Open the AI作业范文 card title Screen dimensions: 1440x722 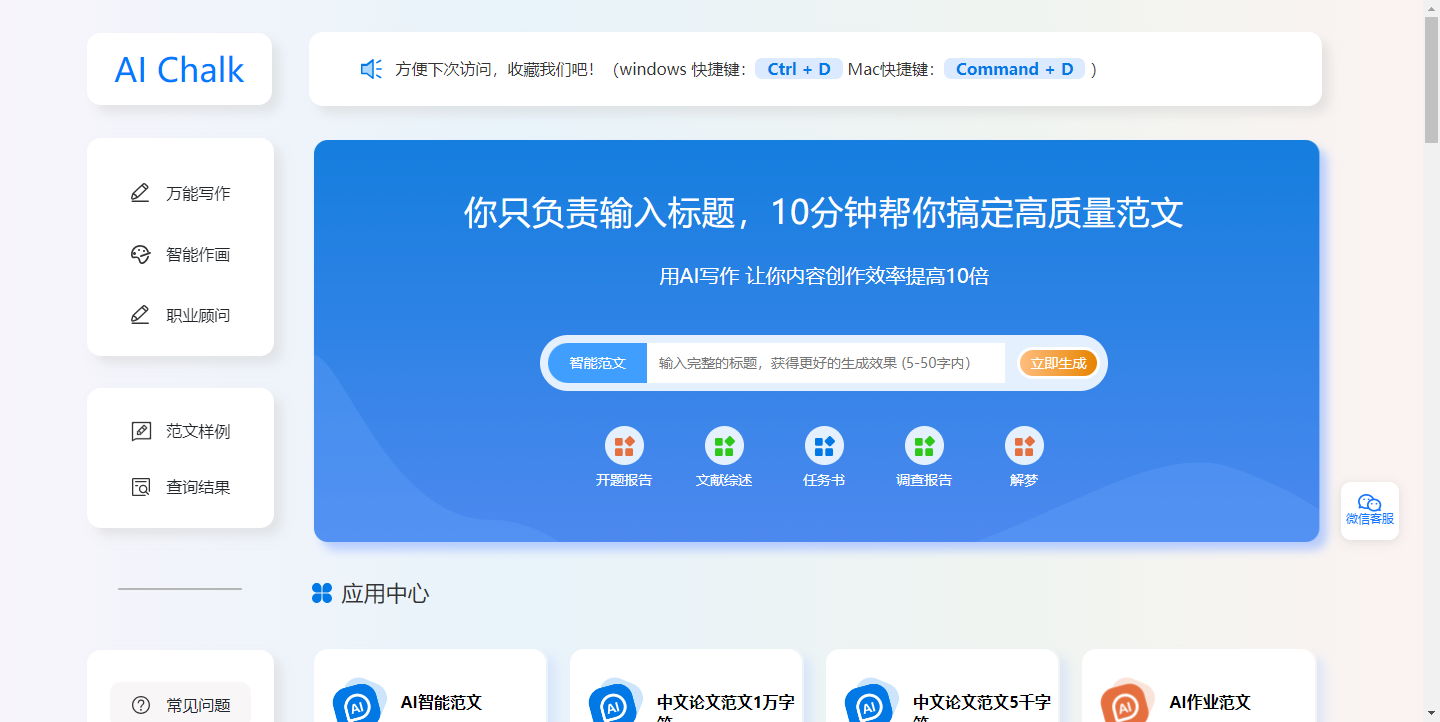(1210, 703)
